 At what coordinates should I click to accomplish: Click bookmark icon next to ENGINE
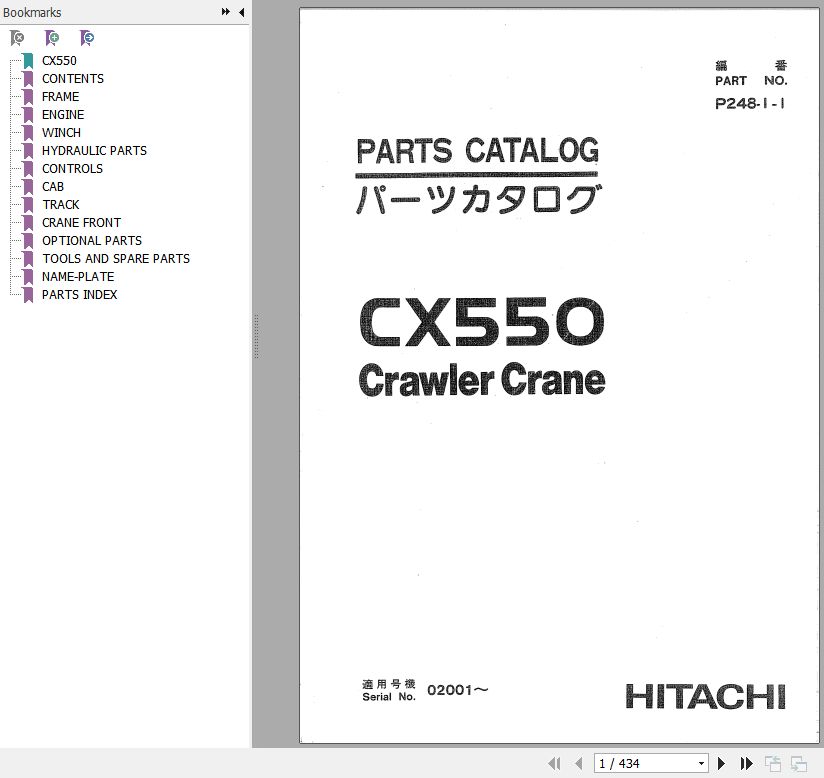point(28,115)
